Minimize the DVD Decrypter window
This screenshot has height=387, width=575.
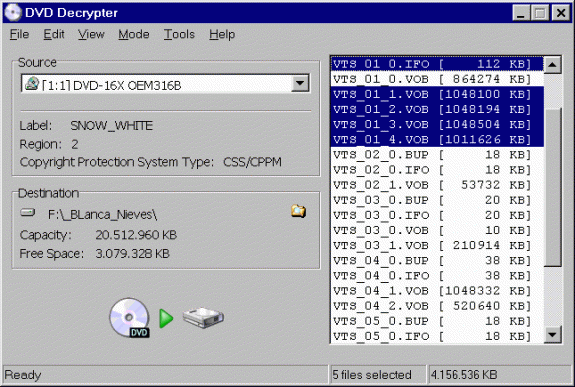pyautogui.click(x=521, y=13)
